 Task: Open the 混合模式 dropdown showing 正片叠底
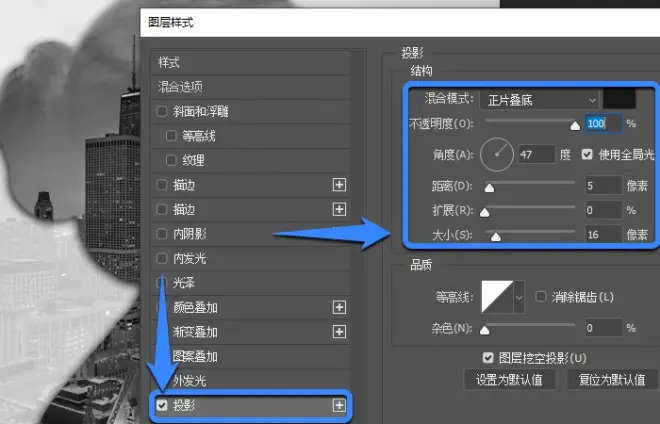540,100
